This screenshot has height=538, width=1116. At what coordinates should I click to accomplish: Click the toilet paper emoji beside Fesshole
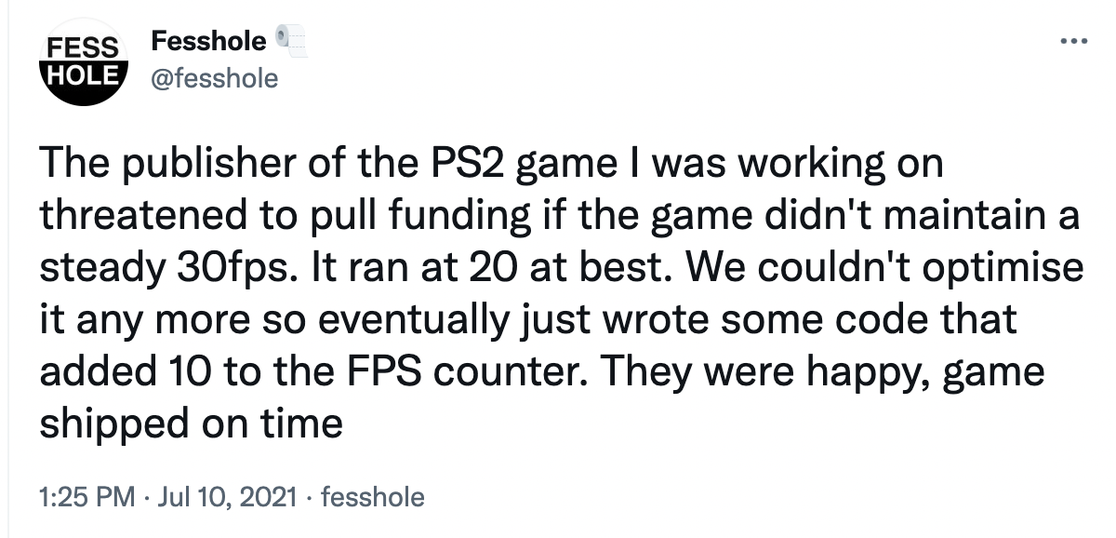288,41
